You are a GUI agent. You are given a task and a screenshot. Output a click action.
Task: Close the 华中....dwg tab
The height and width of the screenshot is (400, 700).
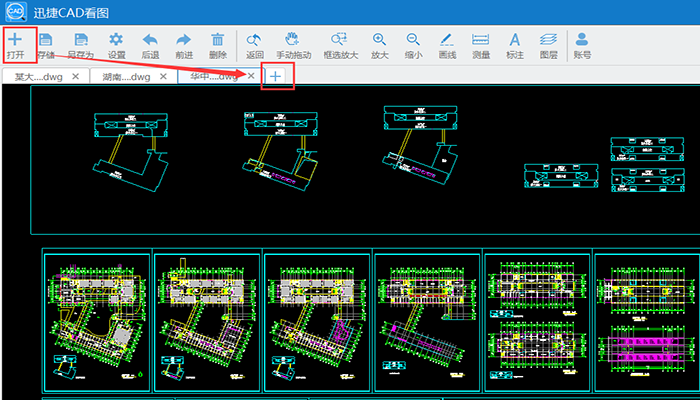tap(251, 76)
